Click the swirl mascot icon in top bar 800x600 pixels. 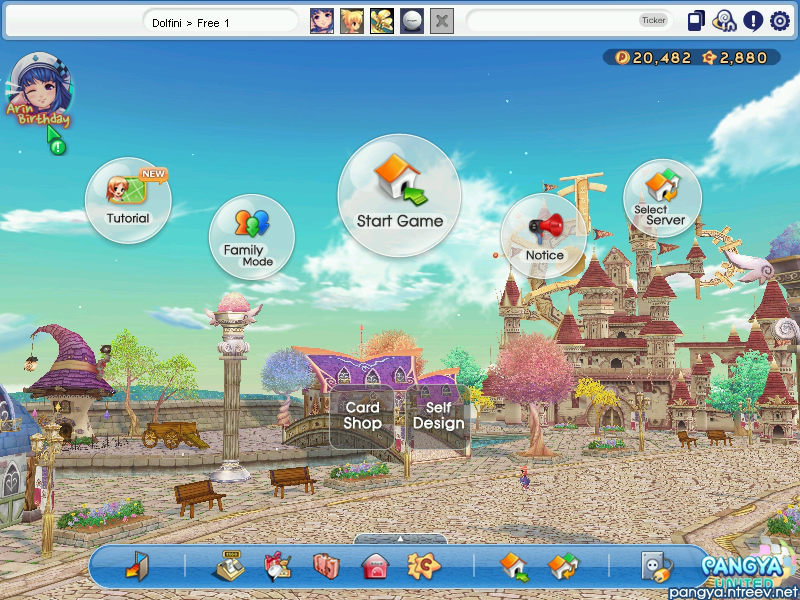724,21
